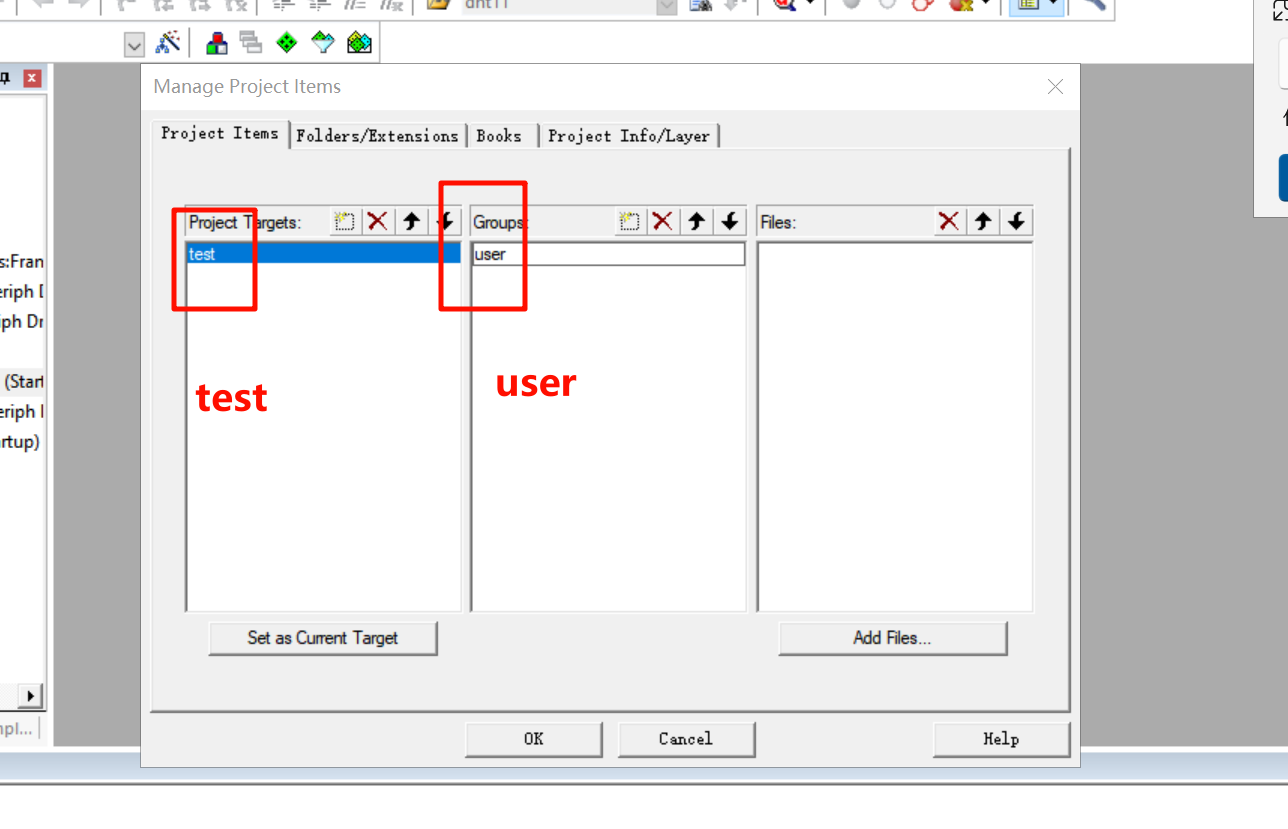Move the file up in the Files list
The height and width of the screenshot is (829, 1288).
pos(983,222)
